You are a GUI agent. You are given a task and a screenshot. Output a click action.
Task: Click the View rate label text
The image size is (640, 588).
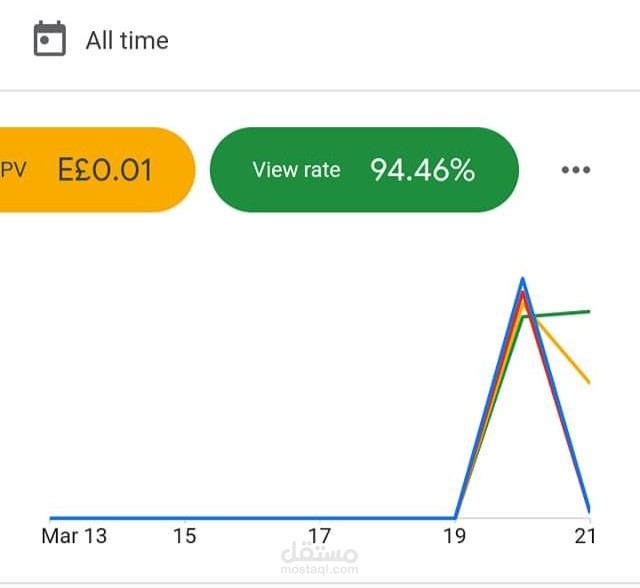tap(296, 170)
